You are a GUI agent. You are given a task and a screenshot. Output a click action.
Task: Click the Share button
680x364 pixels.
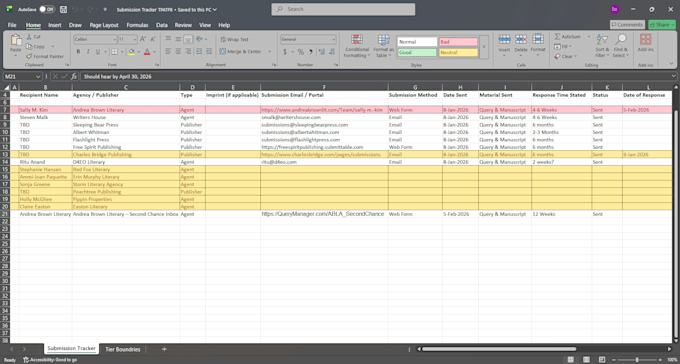662,25
